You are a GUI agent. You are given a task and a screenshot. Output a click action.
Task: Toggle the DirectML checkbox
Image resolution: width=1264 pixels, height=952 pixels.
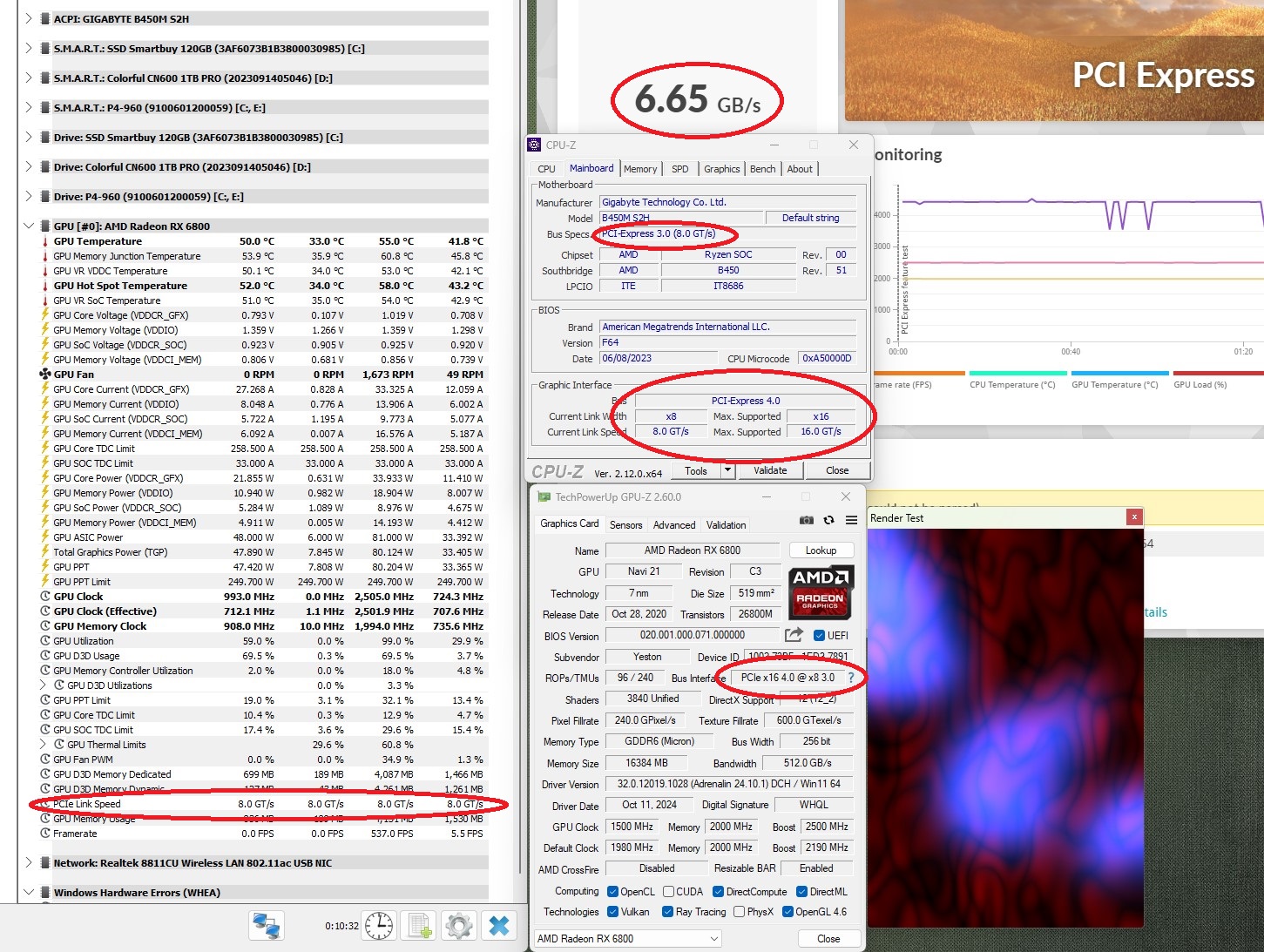coord(801,892)
